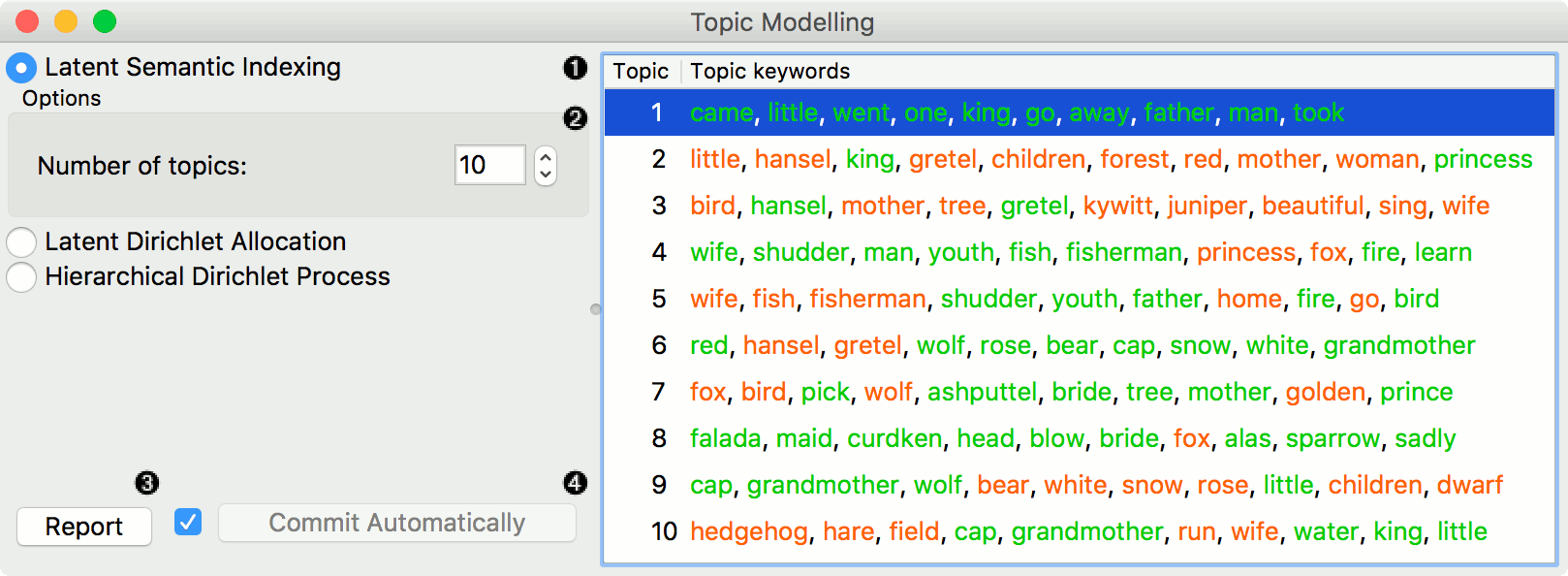The width and height of the screenshot is (1568, 576).
Task: Click the Topic keywords column header
Action: pos(769,71)
